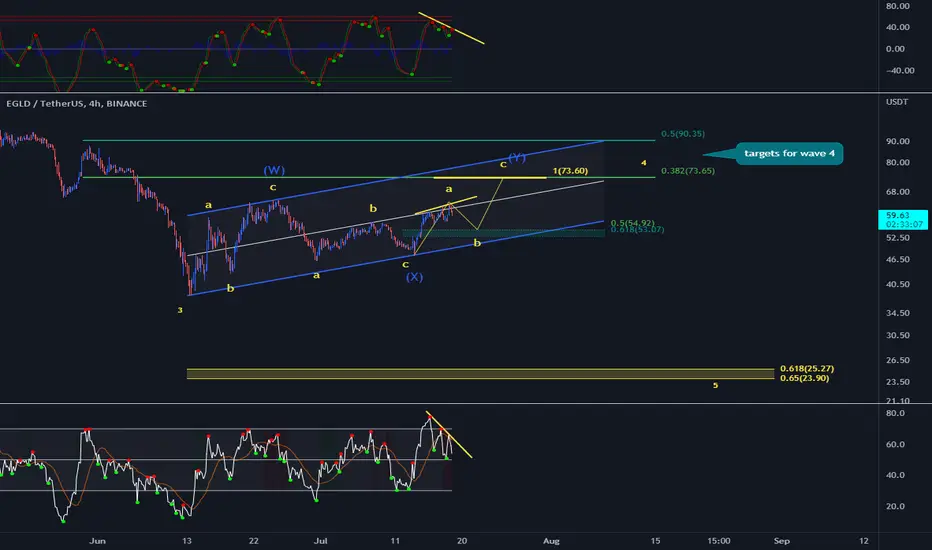Select the 0.382(73.65) fib level label
The height and width of the screenshot is (550, 932).
point(688,171)
